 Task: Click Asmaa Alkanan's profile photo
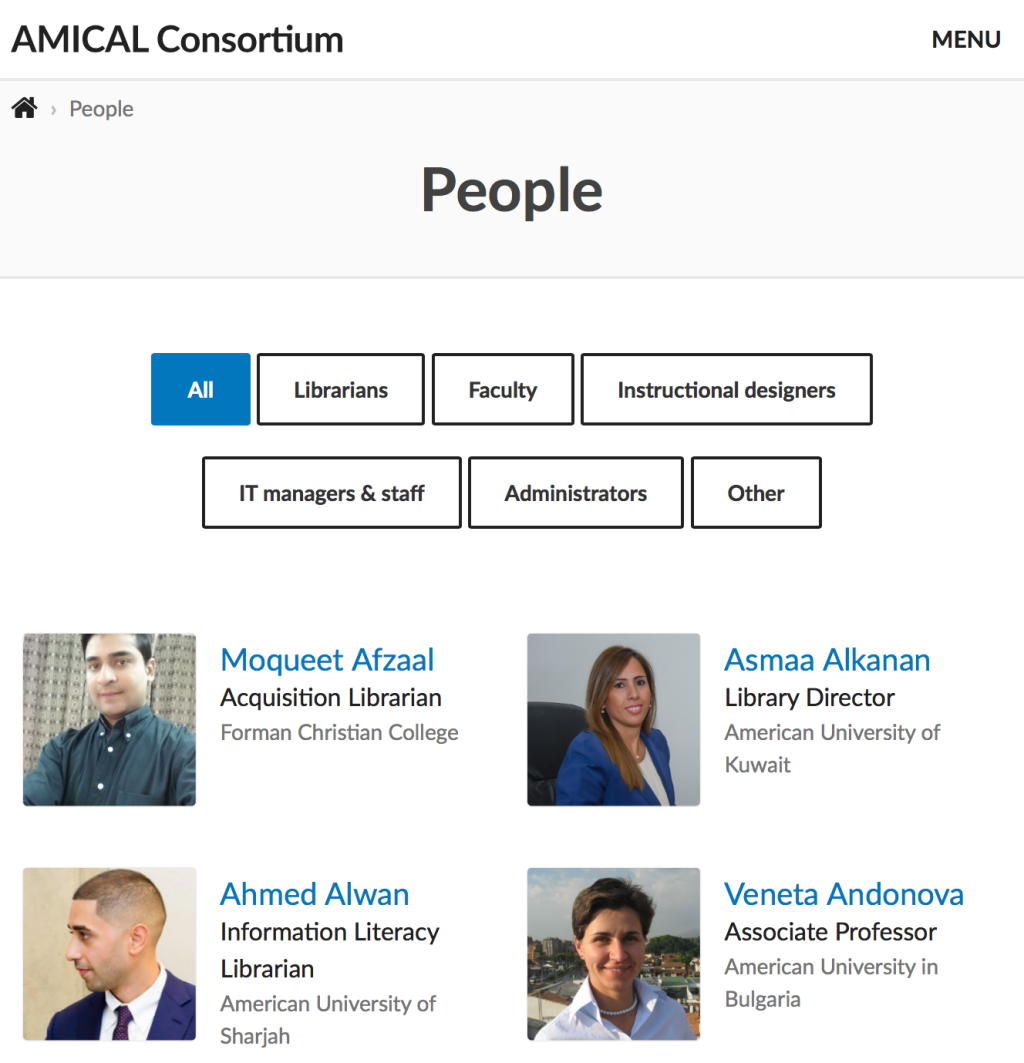(613, 719)
